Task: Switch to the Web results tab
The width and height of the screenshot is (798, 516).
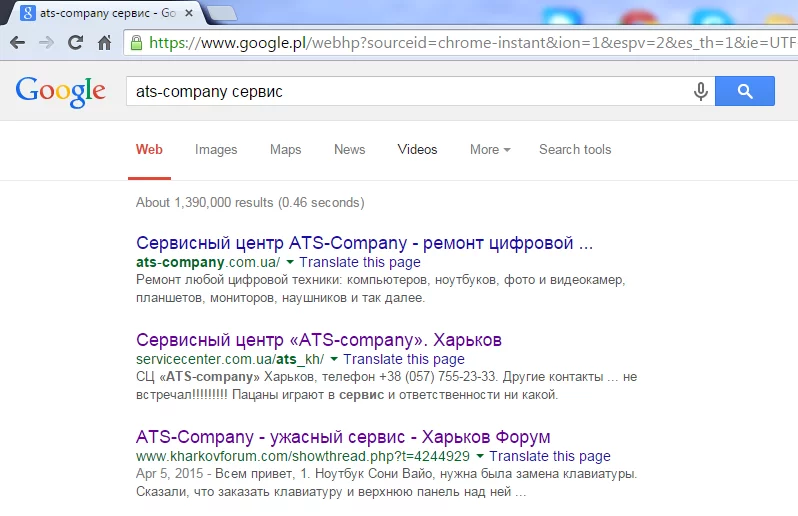Action: (149, 149)
